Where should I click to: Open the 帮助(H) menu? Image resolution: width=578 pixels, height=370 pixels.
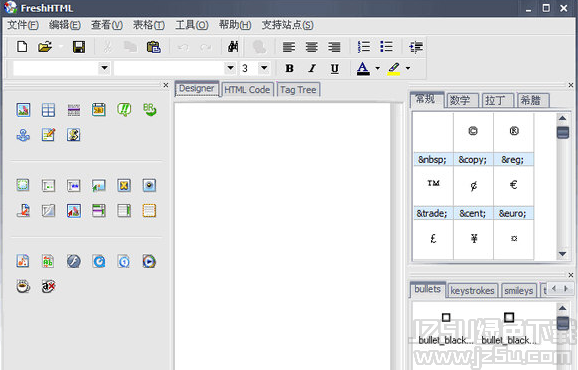235,25
